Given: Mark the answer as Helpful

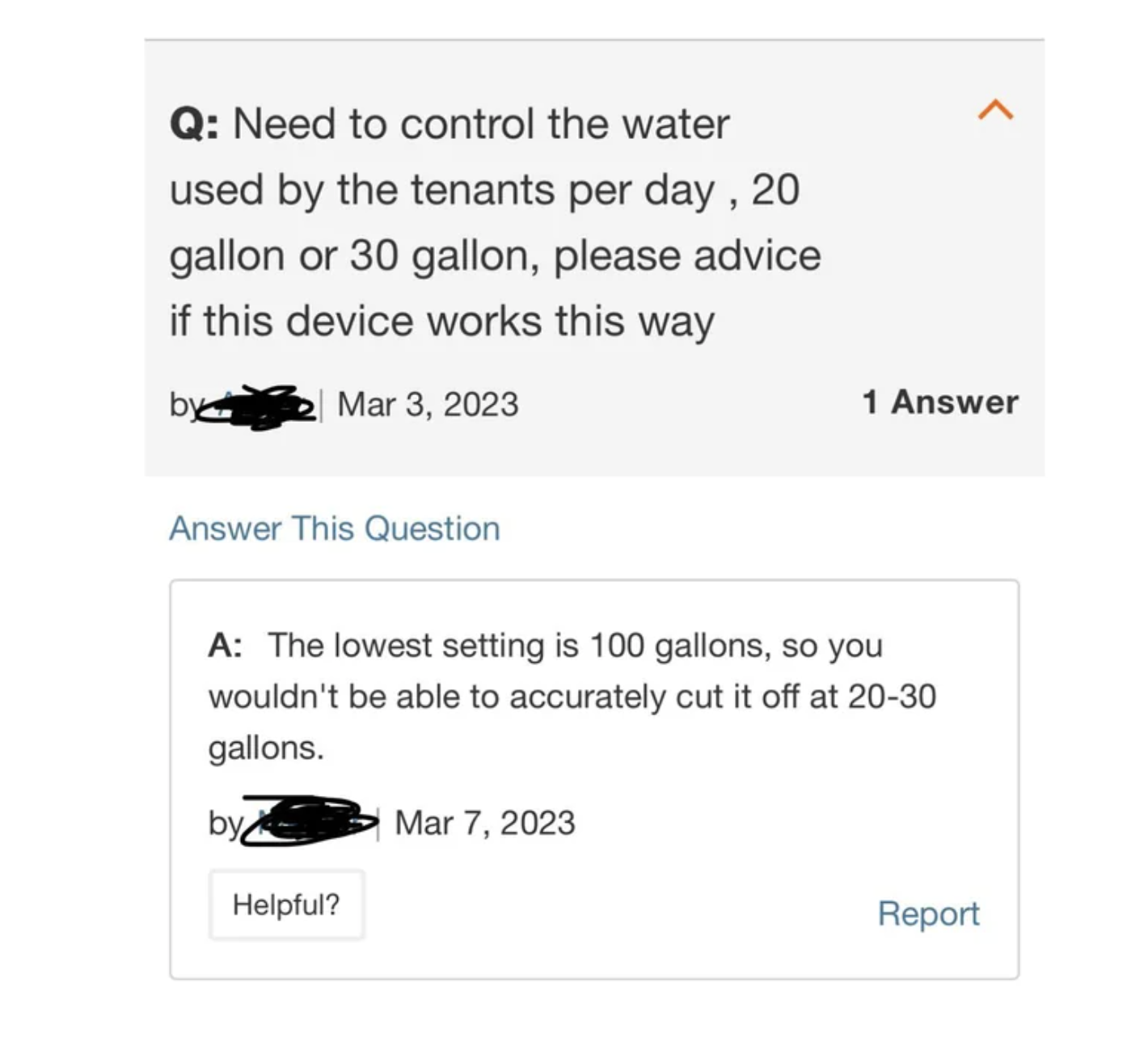Looking at the screenshot, I should click(x=287, y=904).
